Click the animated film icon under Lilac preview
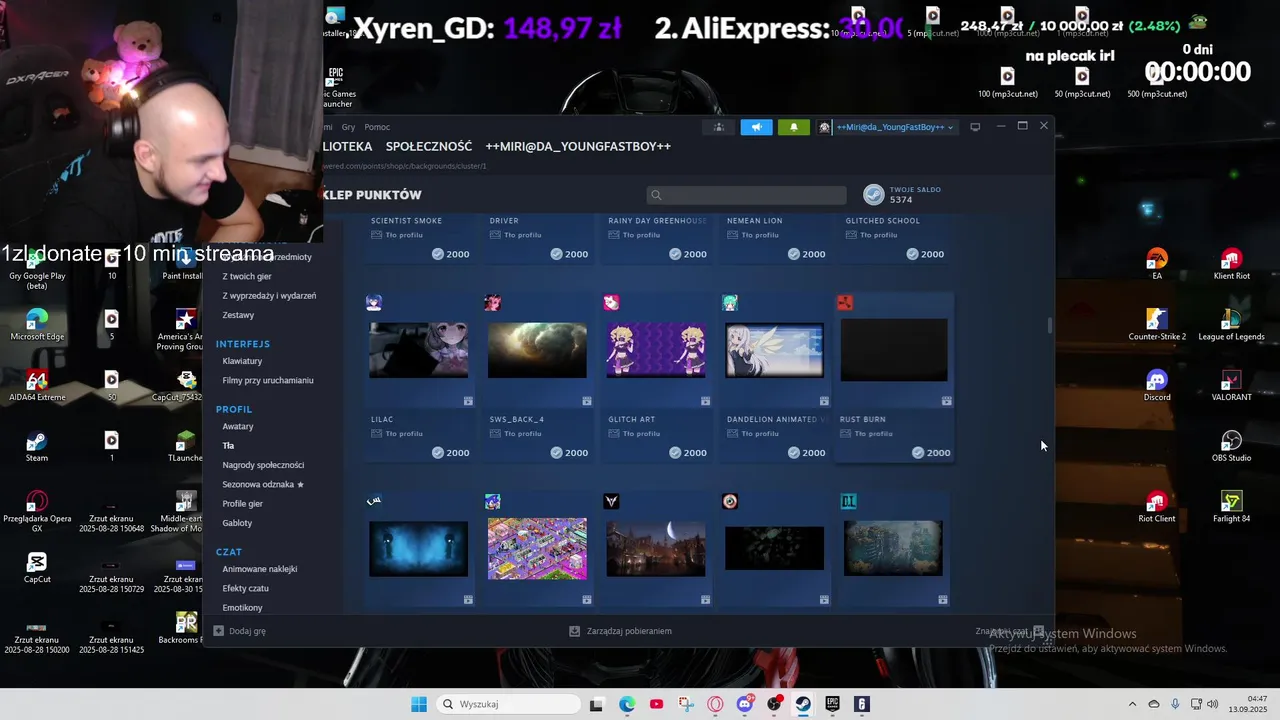The width and height of the screenshot is (1280, 720). pos(468,401)
